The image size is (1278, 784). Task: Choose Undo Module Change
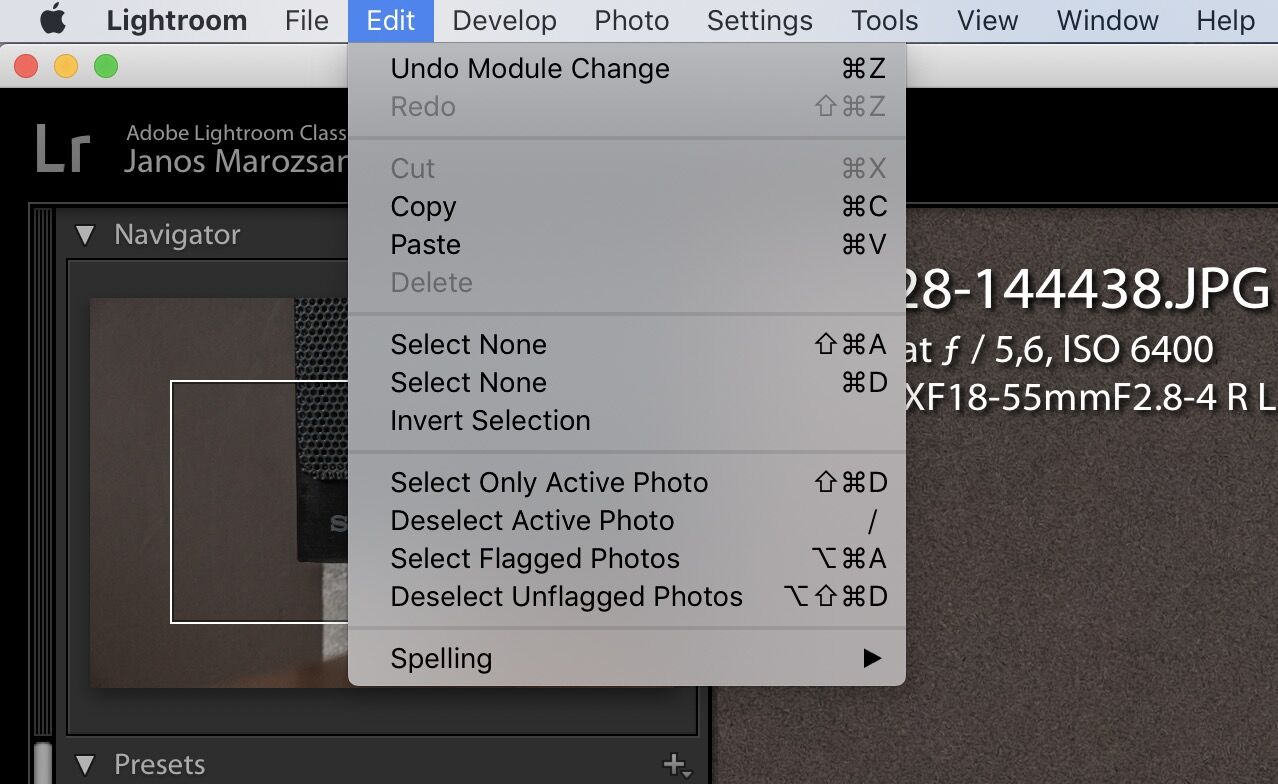[x=530, y=69]
